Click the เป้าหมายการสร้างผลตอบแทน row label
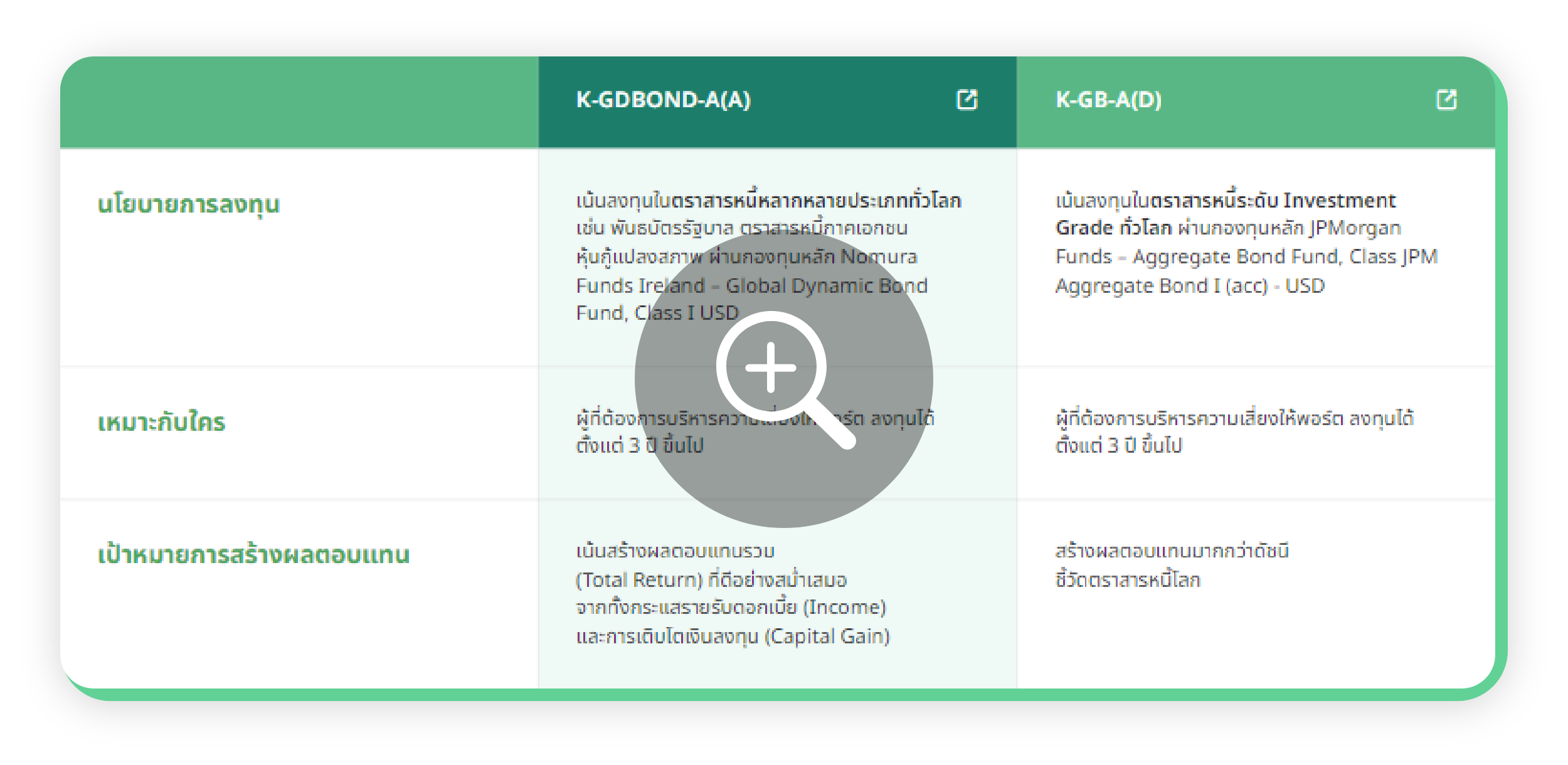Screen dimensions: 1568x765 [x=253, y=554]
